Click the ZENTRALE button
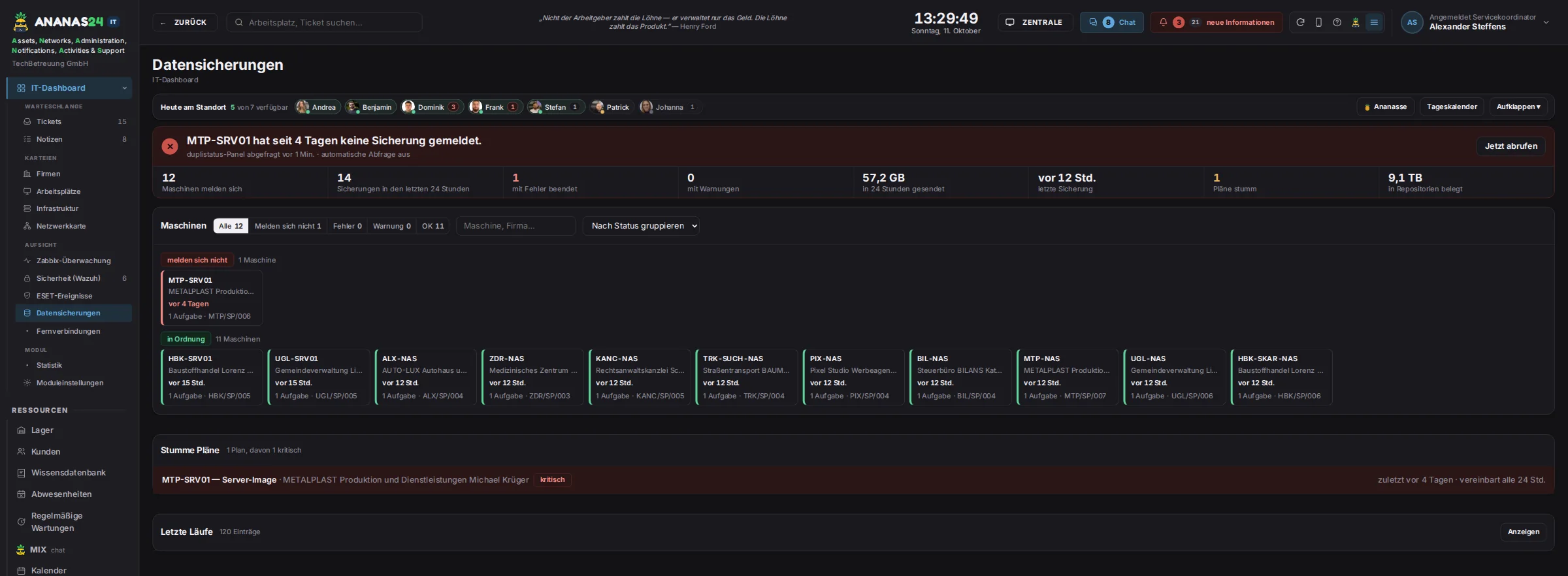The width and height of the screenshot is (1568, 576). 1035,22
